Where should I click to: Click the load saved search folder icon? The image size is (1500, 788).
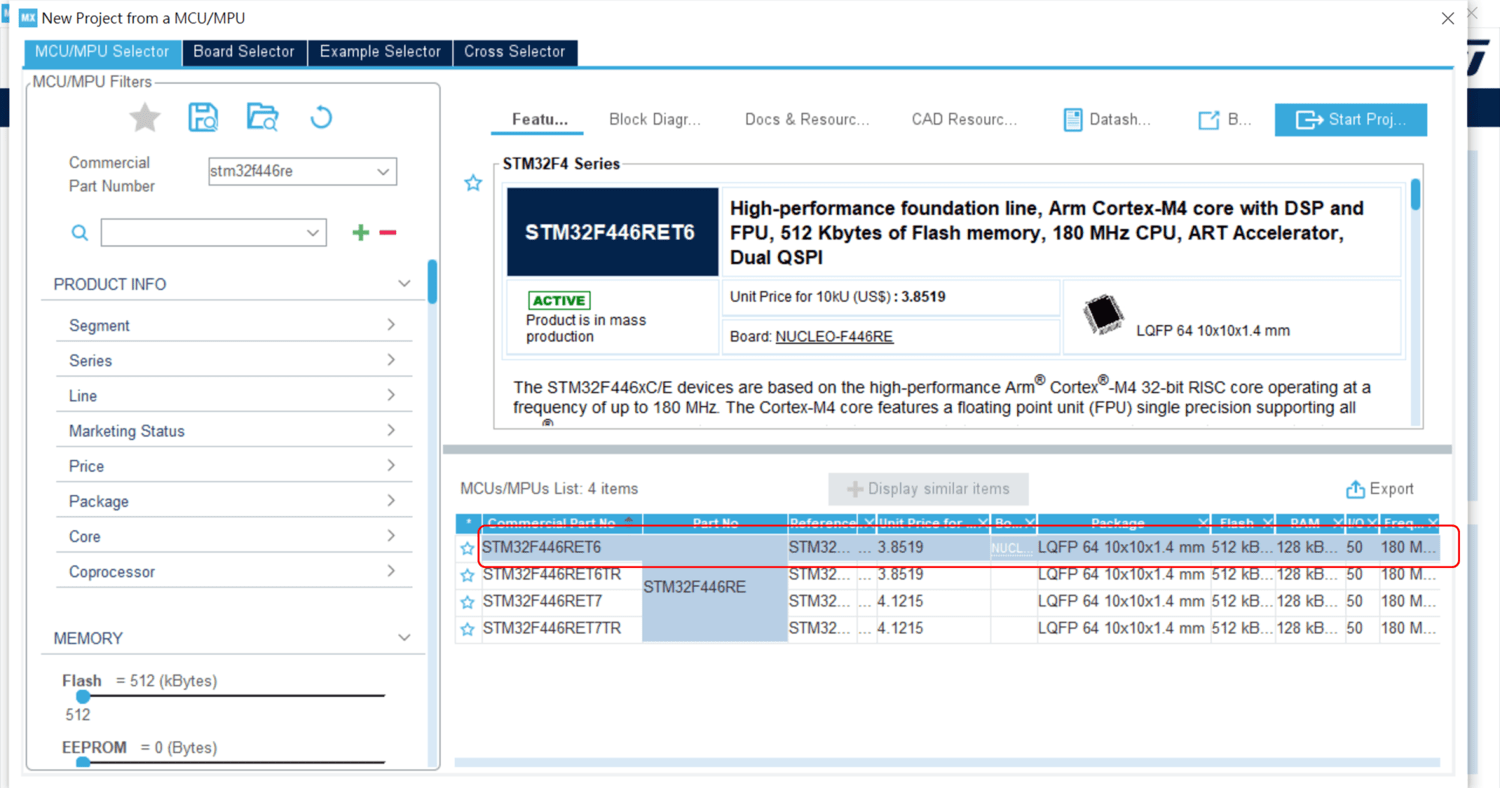pyautogui.click(x=263, y=117)
